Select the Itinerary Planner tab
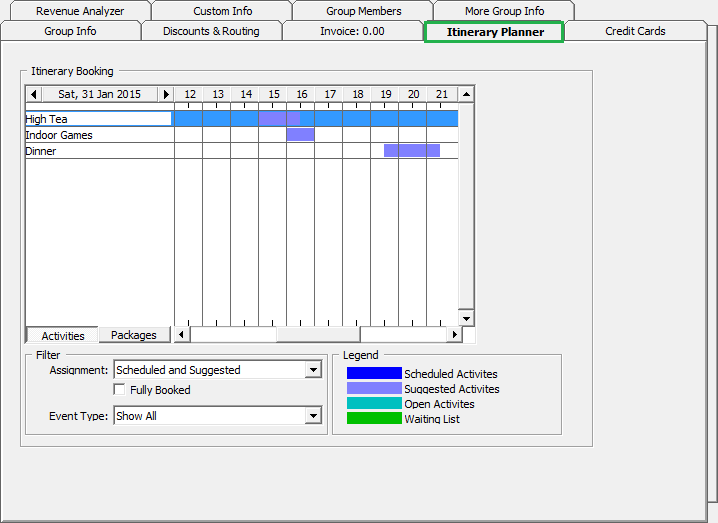This screenshot has width=718, height=523. click(495, 32)
